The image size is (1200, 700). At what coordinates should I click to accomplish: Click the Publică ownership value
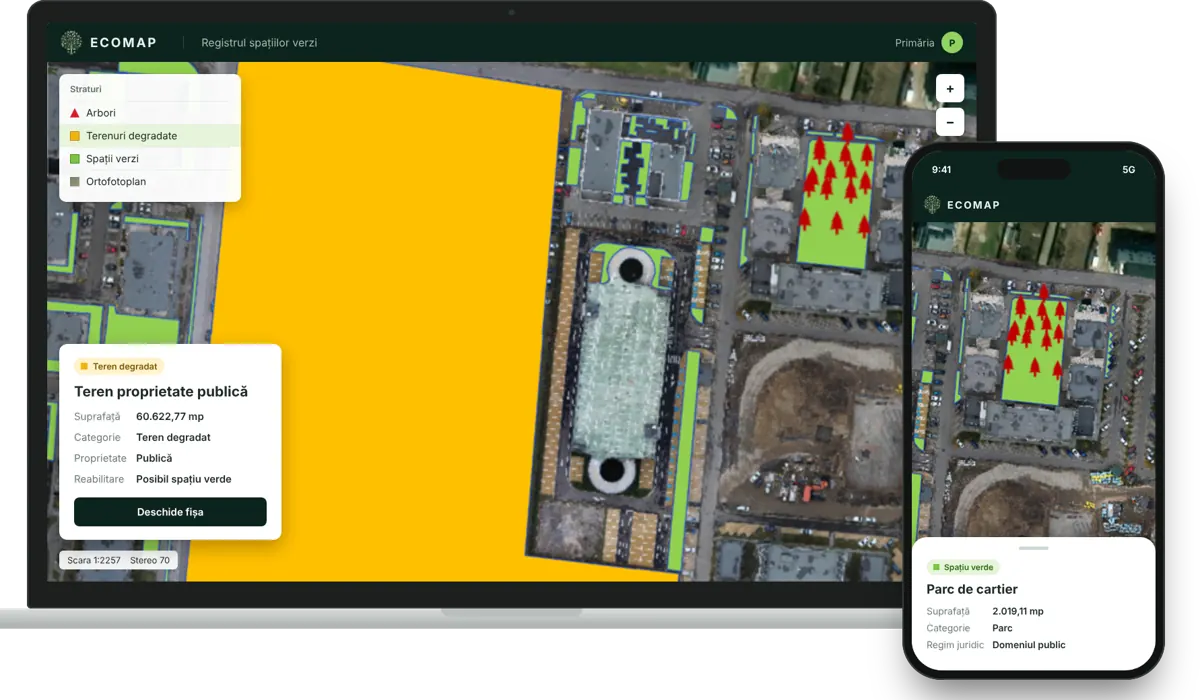pos(154,458)
